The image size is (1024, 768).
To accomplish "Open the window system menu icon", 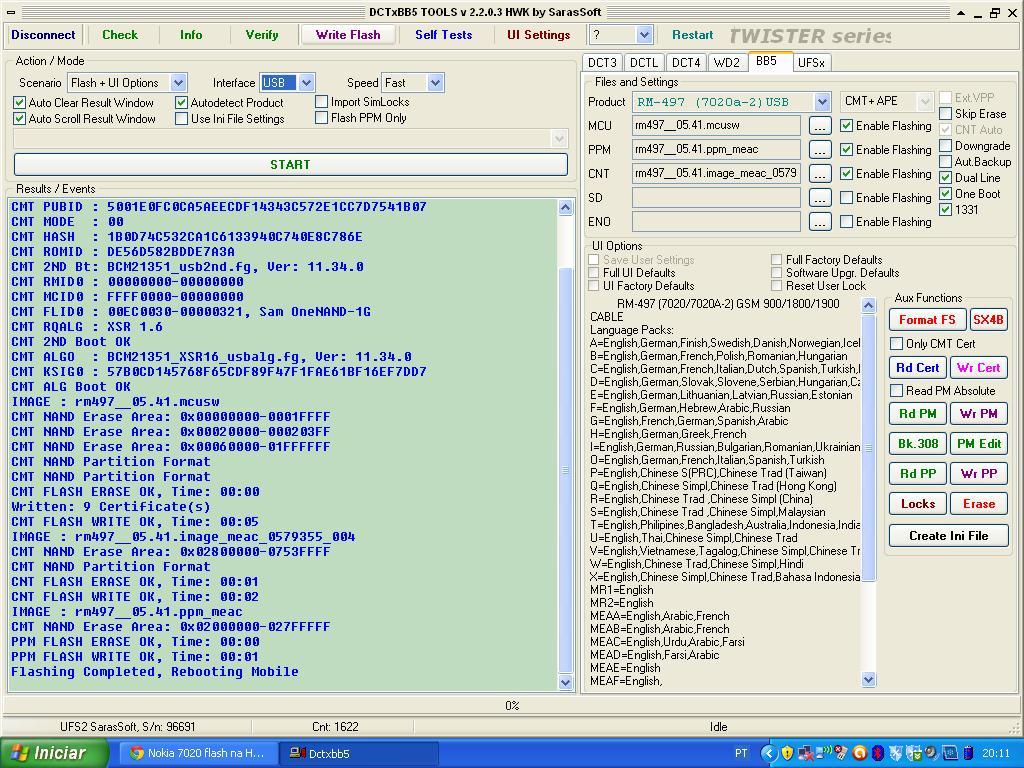I will [11, 12].
